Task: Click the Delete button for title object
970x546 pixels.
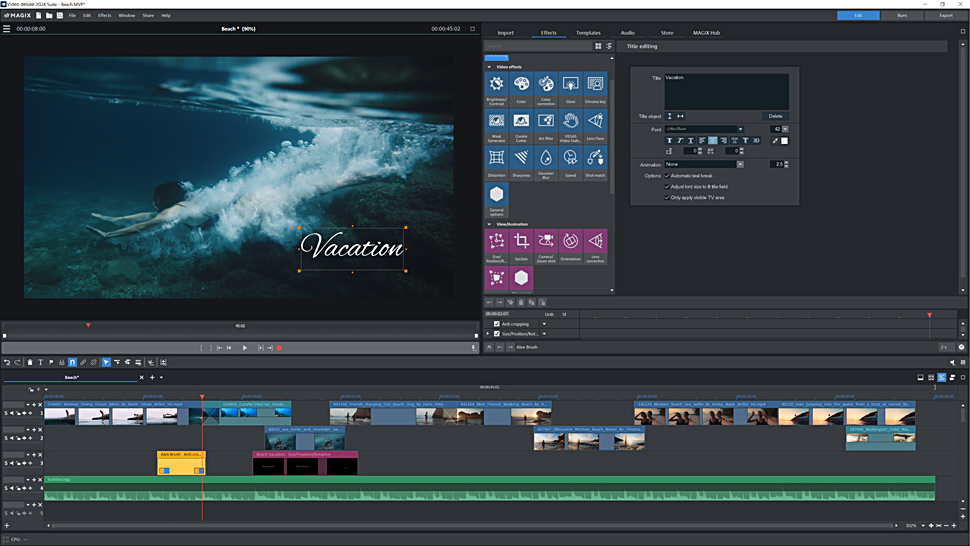Action: coord(775,116)
